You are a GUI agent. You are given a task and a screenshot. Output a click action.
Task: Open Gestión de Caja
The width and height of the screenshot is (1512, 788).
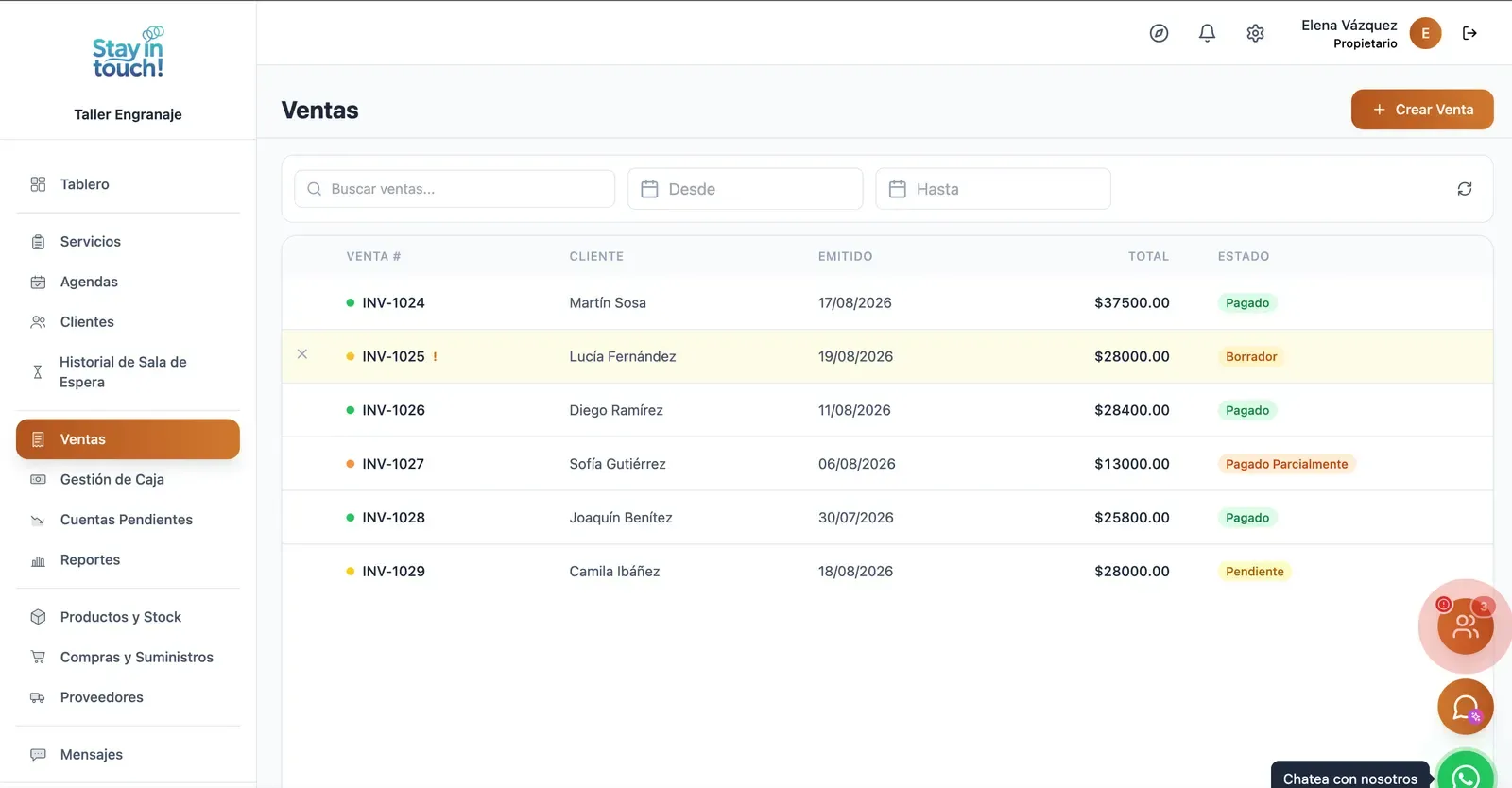click(129, 480)
